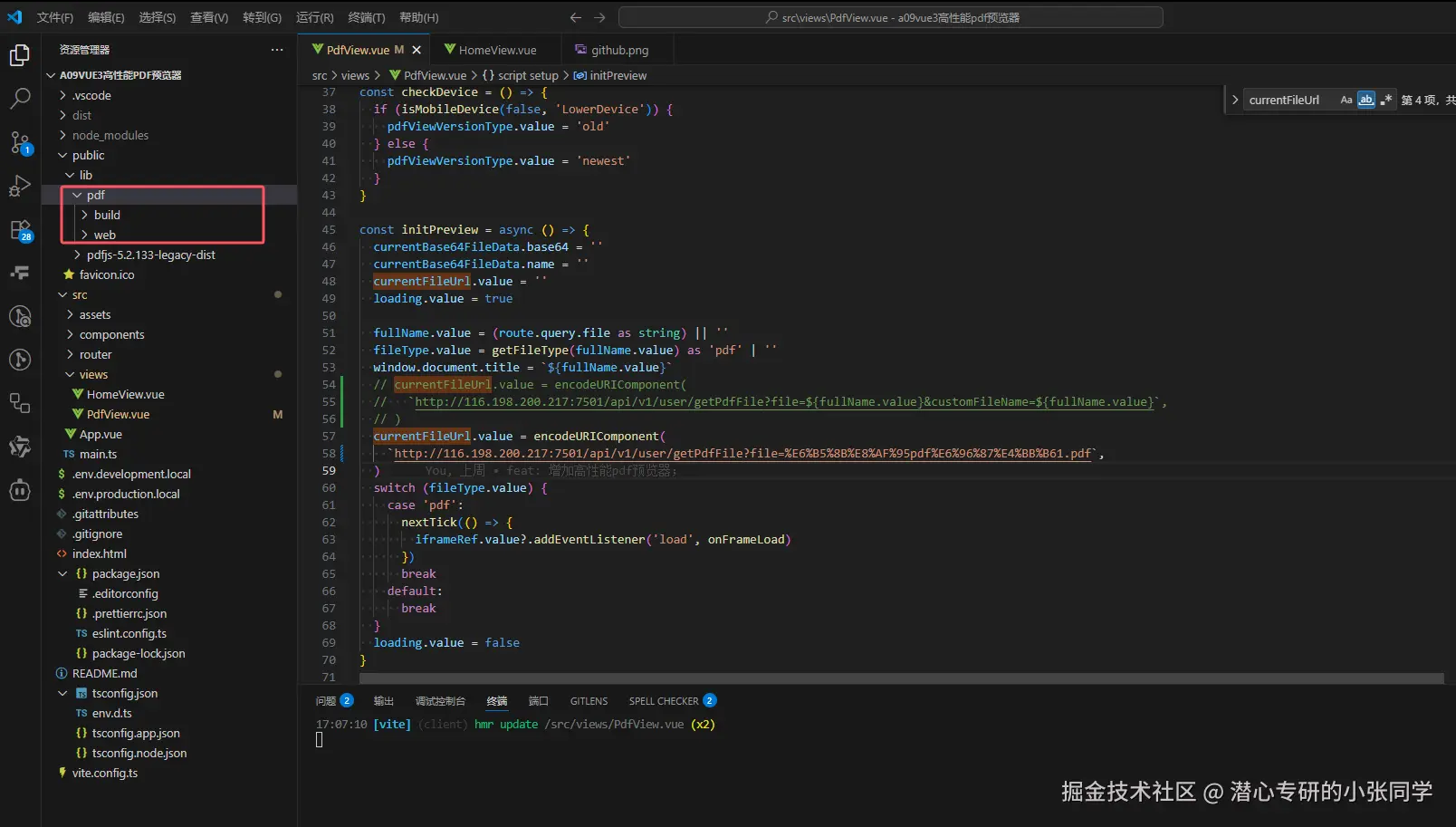This screenshot has width=1456, height=827.
Task: Collapse the views folder
Action: (92, 374)
